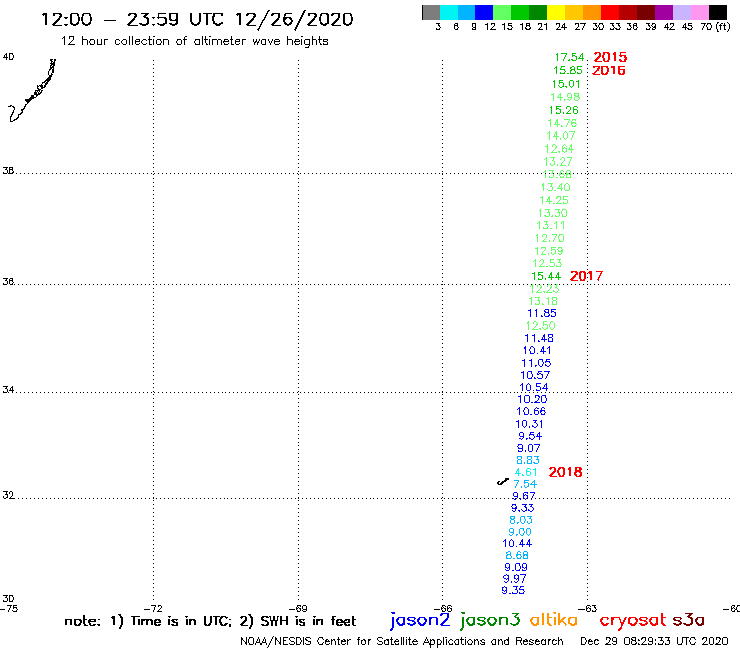The image size is (740, 650).
Task: Click the -69 longitude axis label
Action: tap(298, 608)
